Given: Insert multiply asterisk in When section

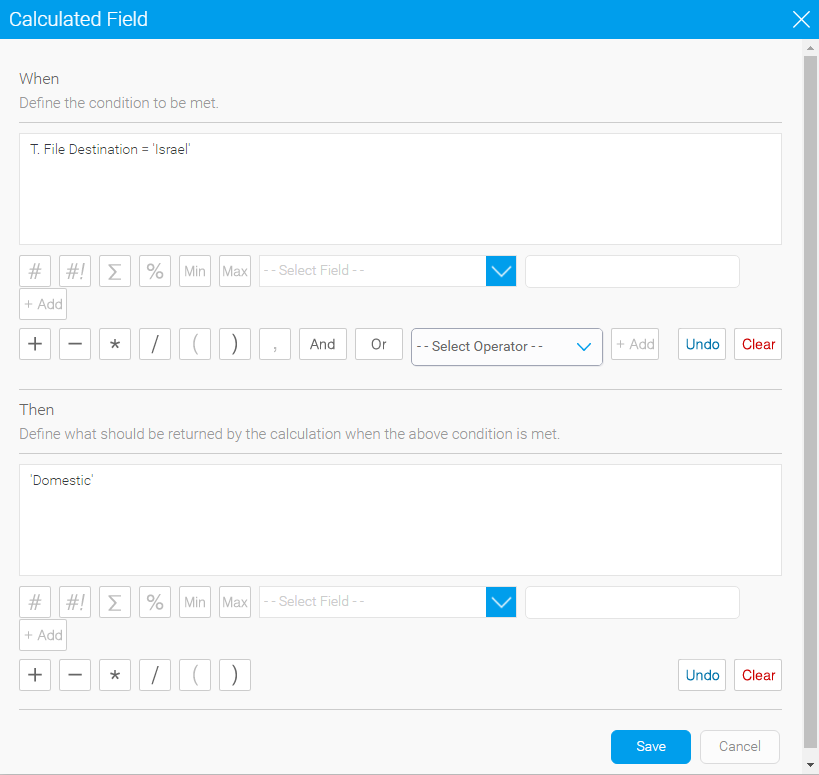Looking at the screenshot, I should (115, 344).
